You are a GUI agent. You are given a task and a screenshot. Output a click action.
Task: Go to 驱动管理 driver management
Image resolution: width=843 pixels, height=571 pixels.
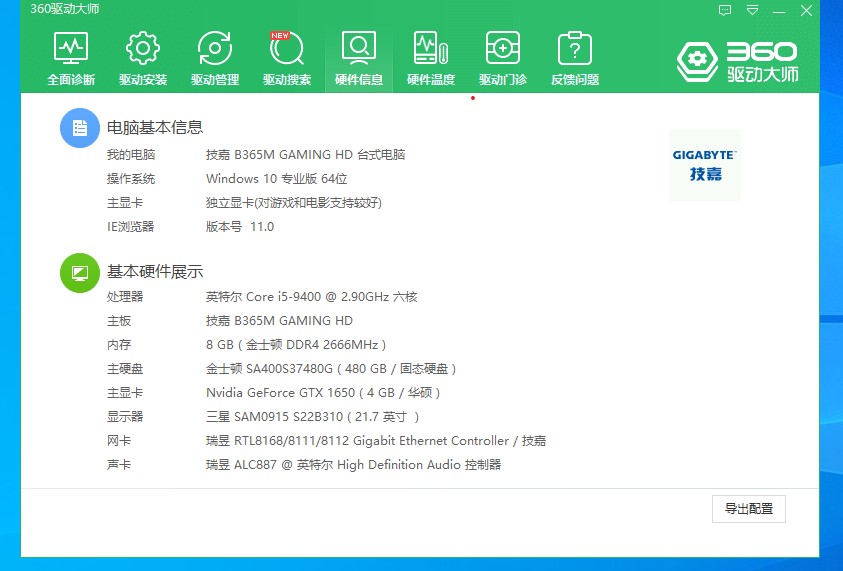pyautogui.click(x=215, y=59)
